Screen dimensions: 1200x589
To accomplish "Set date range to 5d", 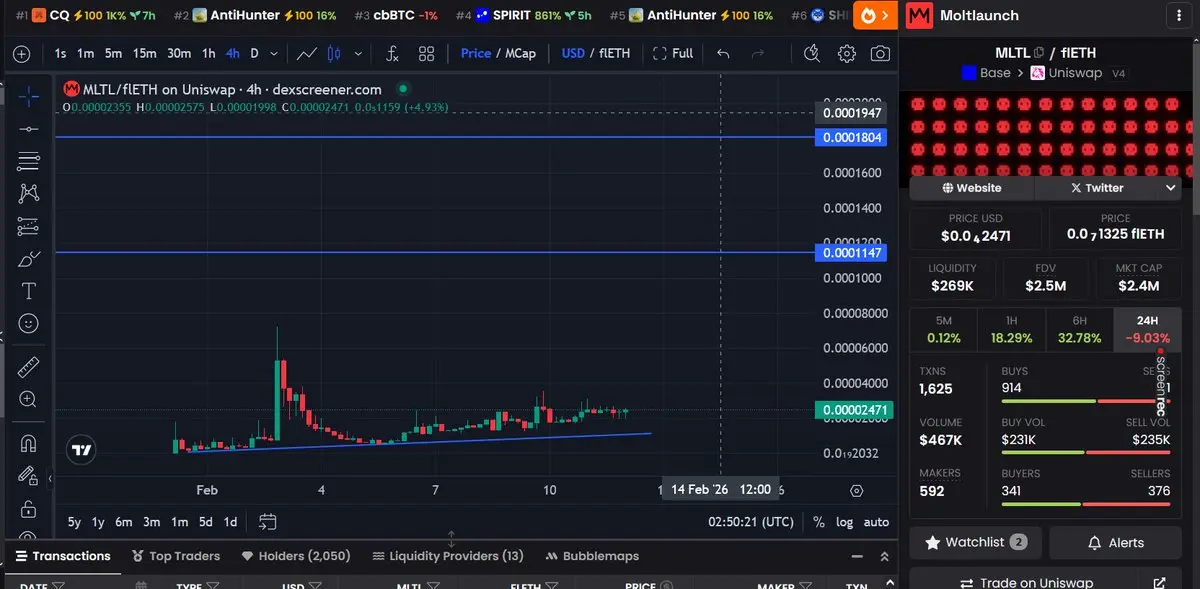I will click(x=205, y=522).
